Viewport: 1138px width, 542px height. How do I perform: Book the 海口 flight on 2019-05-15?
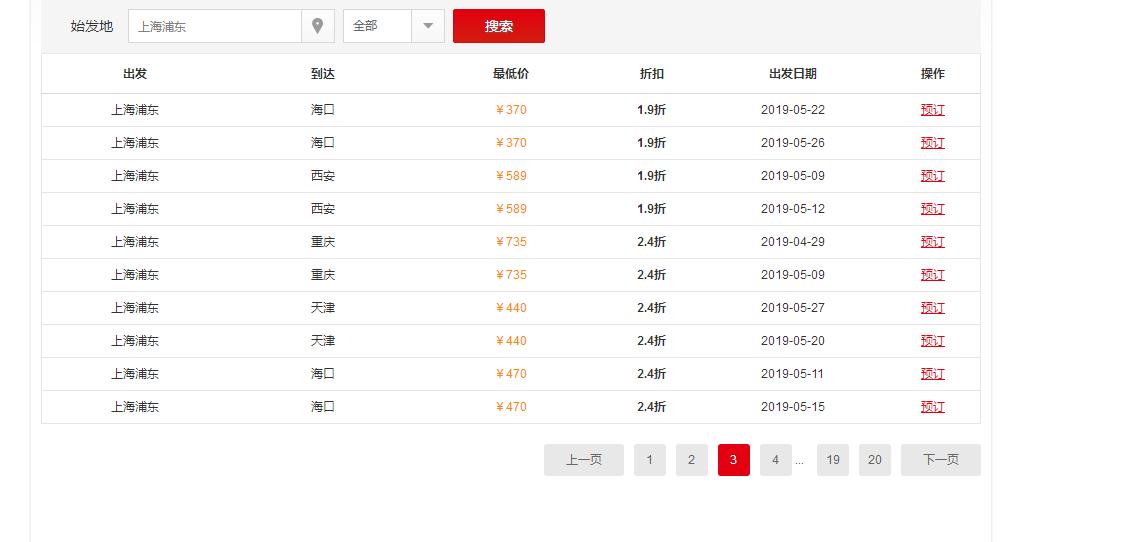[933, 407]
